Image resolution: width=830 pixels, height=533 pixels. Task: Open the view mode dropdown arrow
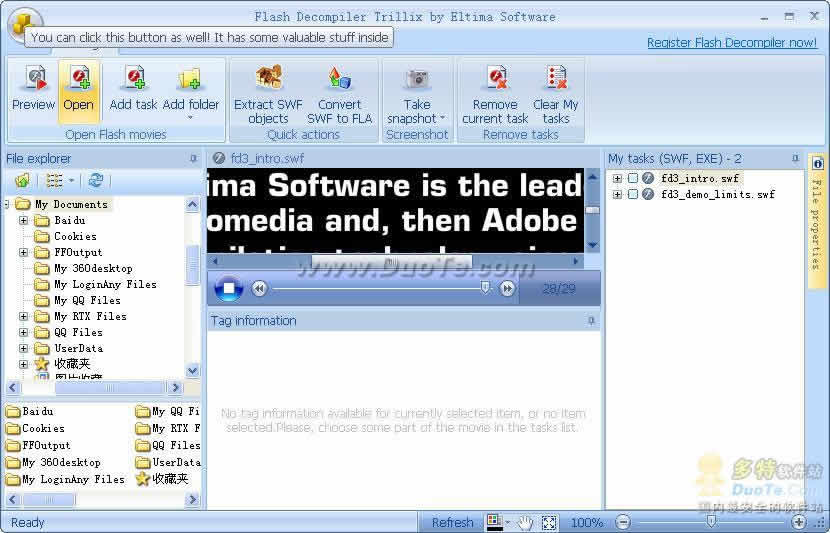(x=71, y=181)
